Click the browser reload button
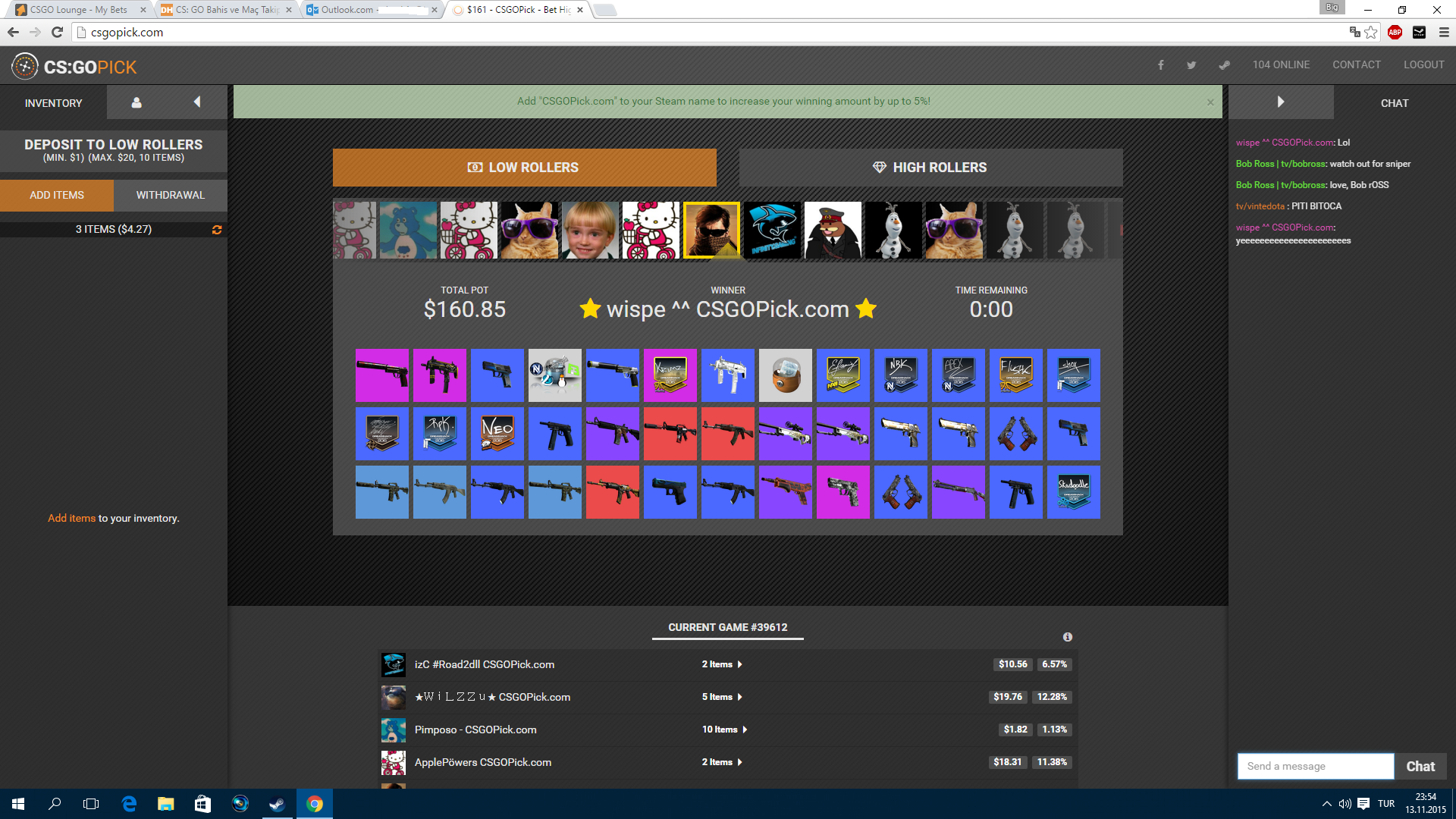The width and height of the screenshot is (1456, 819). pos(57,33)
